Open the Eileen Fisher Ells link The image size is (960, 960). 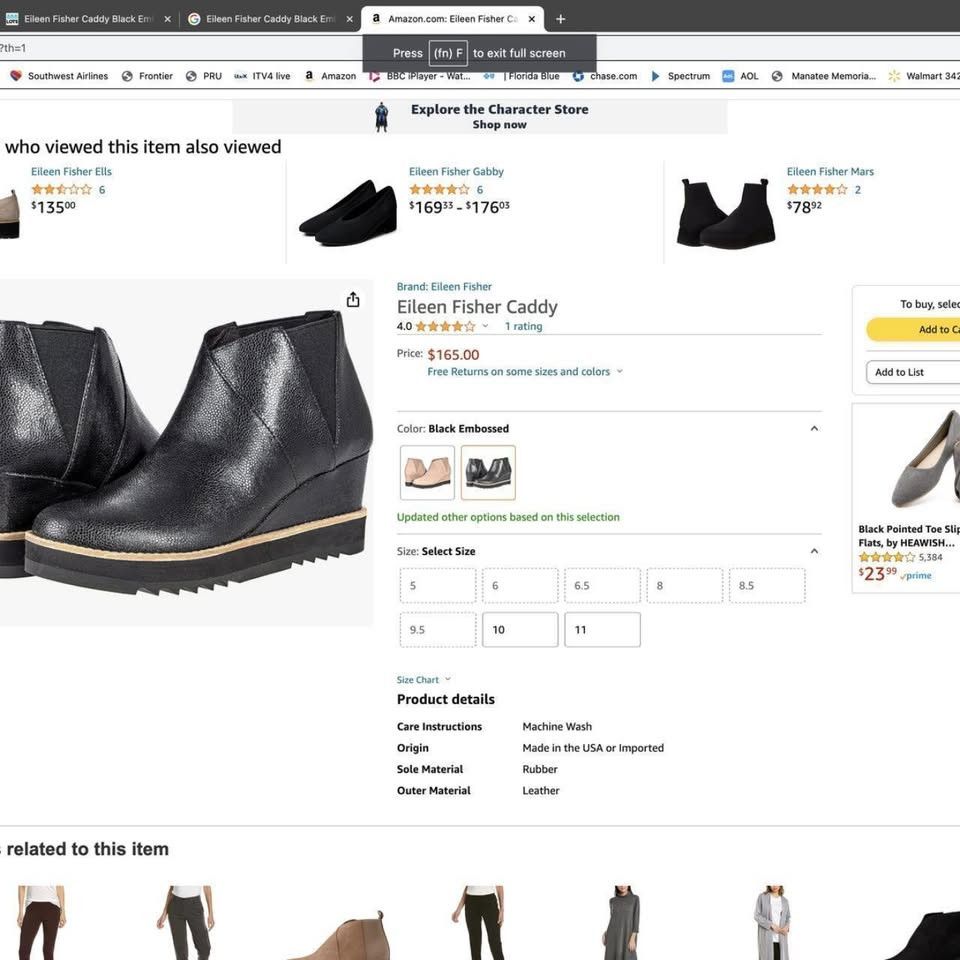(71, 171)
